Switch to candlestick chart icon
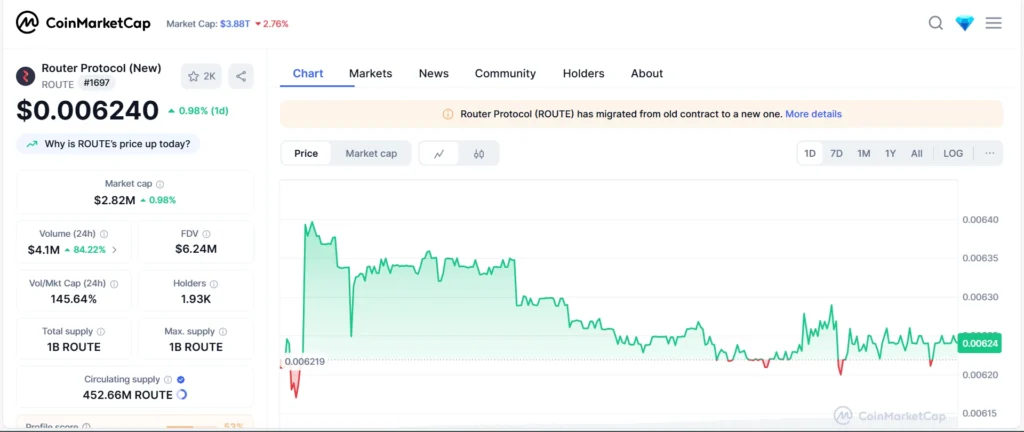 (x=479, y=154)
